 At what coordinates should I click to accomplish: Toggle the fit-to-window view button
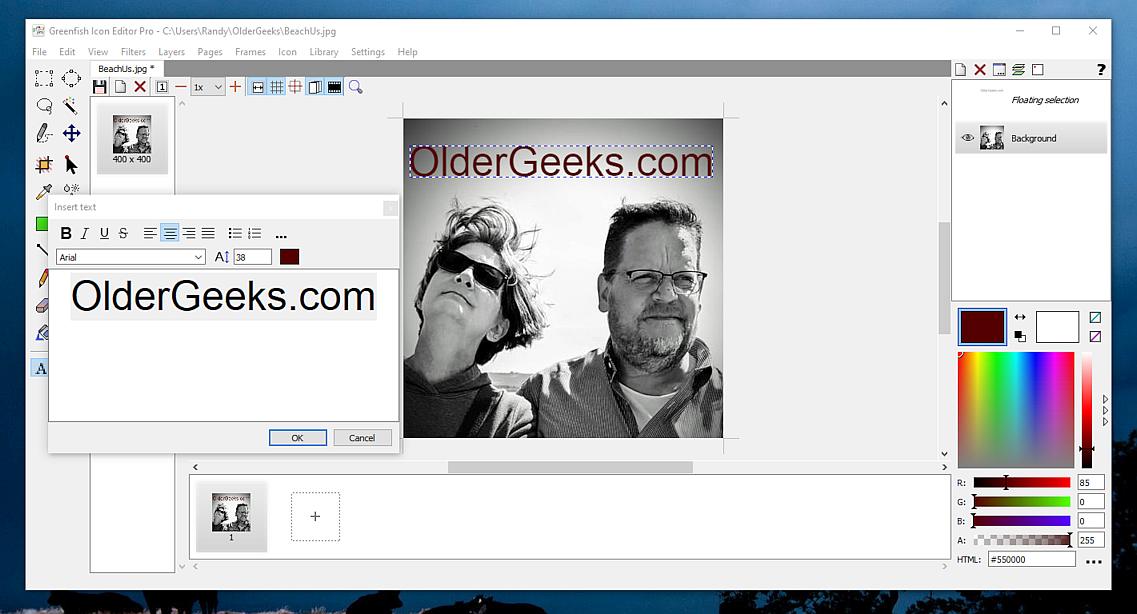257,87
